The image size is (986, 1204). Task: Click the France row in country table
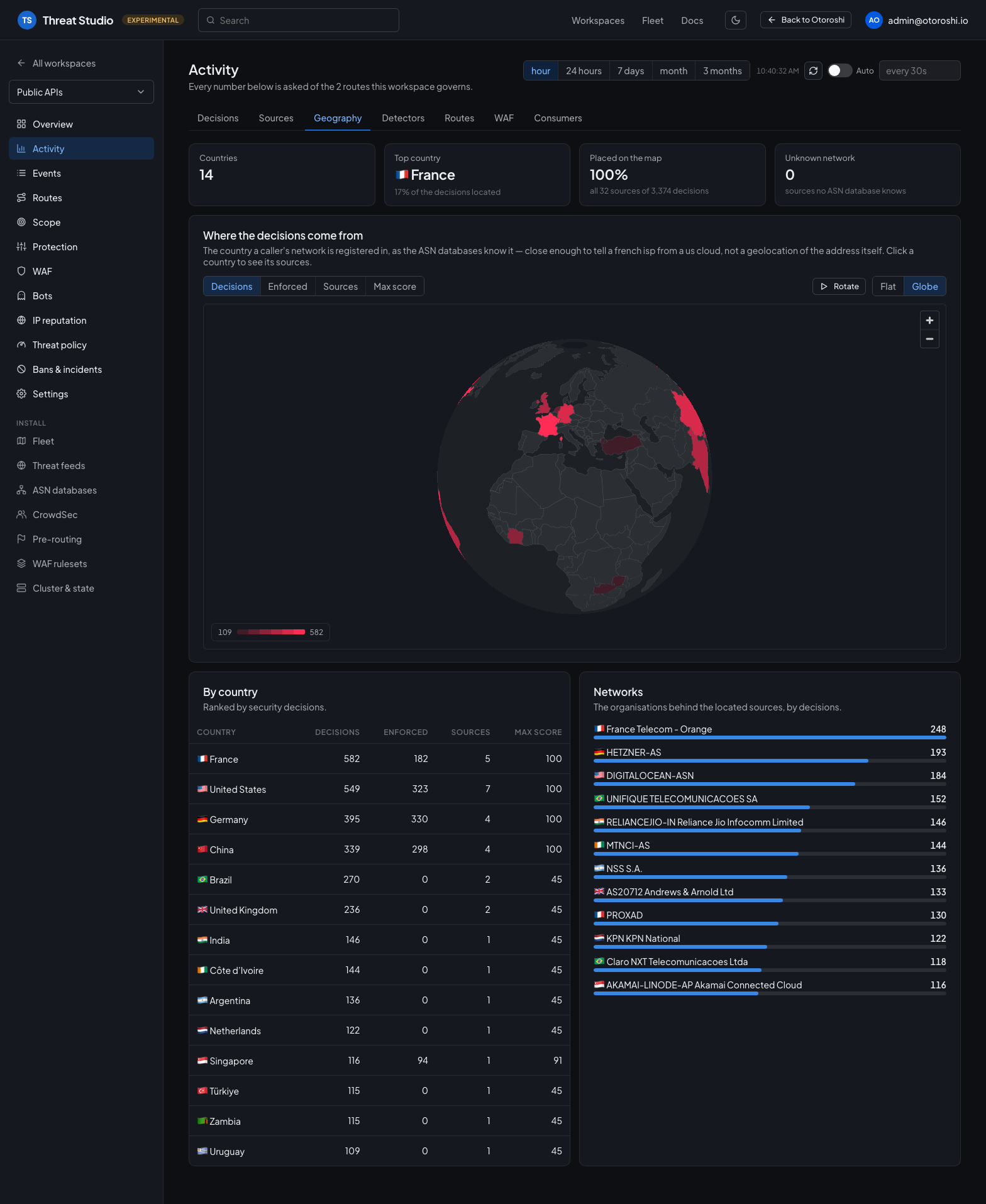(379, 759)
